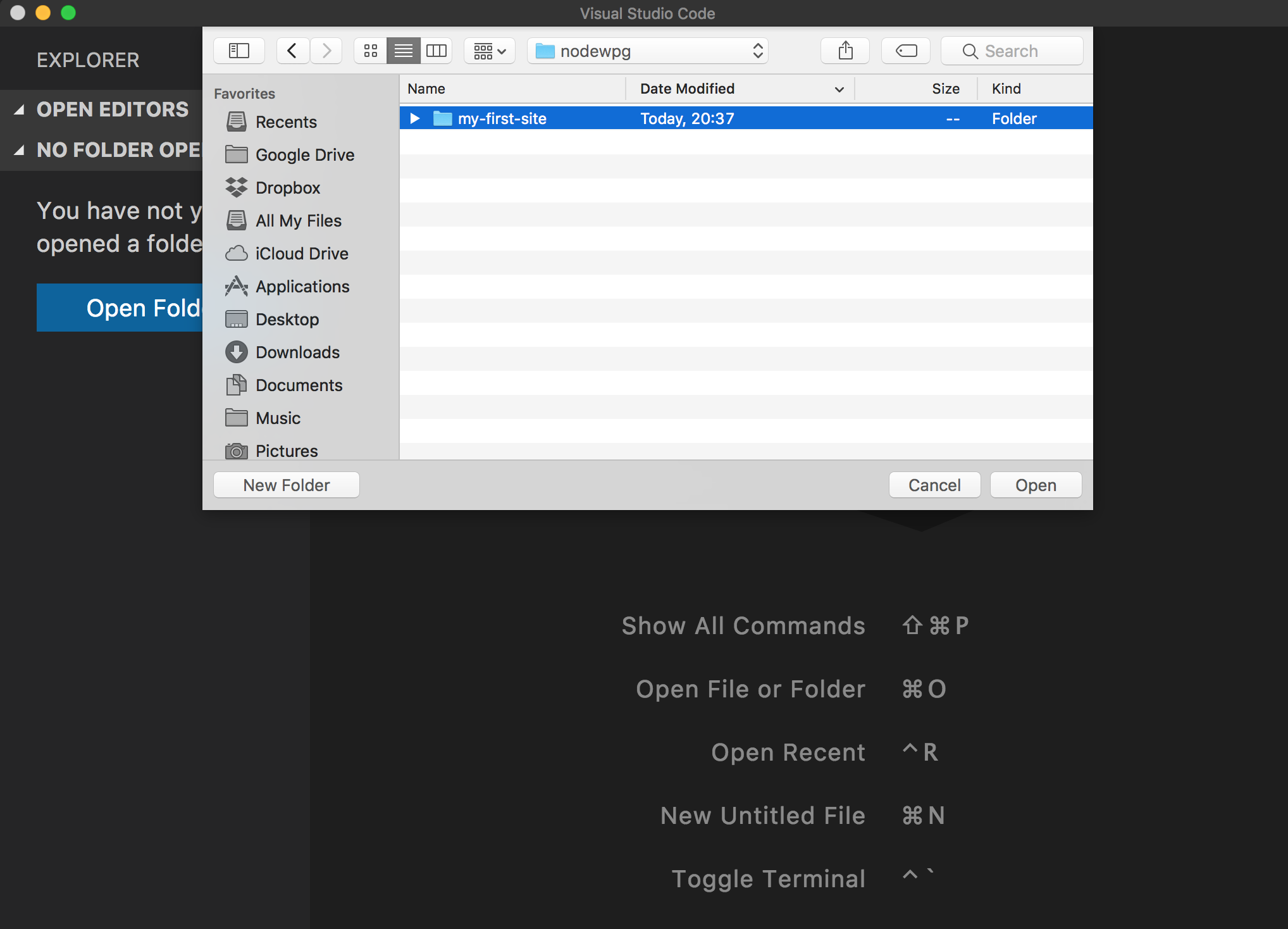Open the item arrangement dropdown
This screenshot has height=929, width=1288.
point(490,51)
